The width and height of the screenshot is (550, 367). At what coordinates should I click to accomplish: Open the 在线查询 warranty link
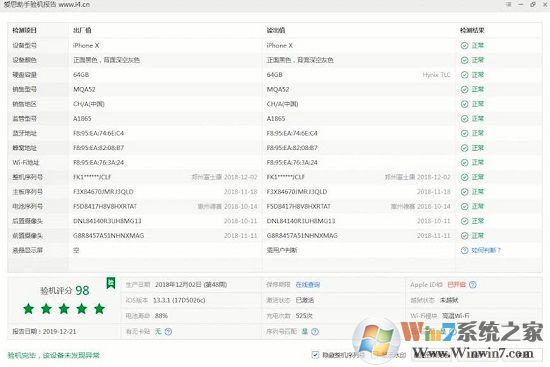tap(308, 285)
